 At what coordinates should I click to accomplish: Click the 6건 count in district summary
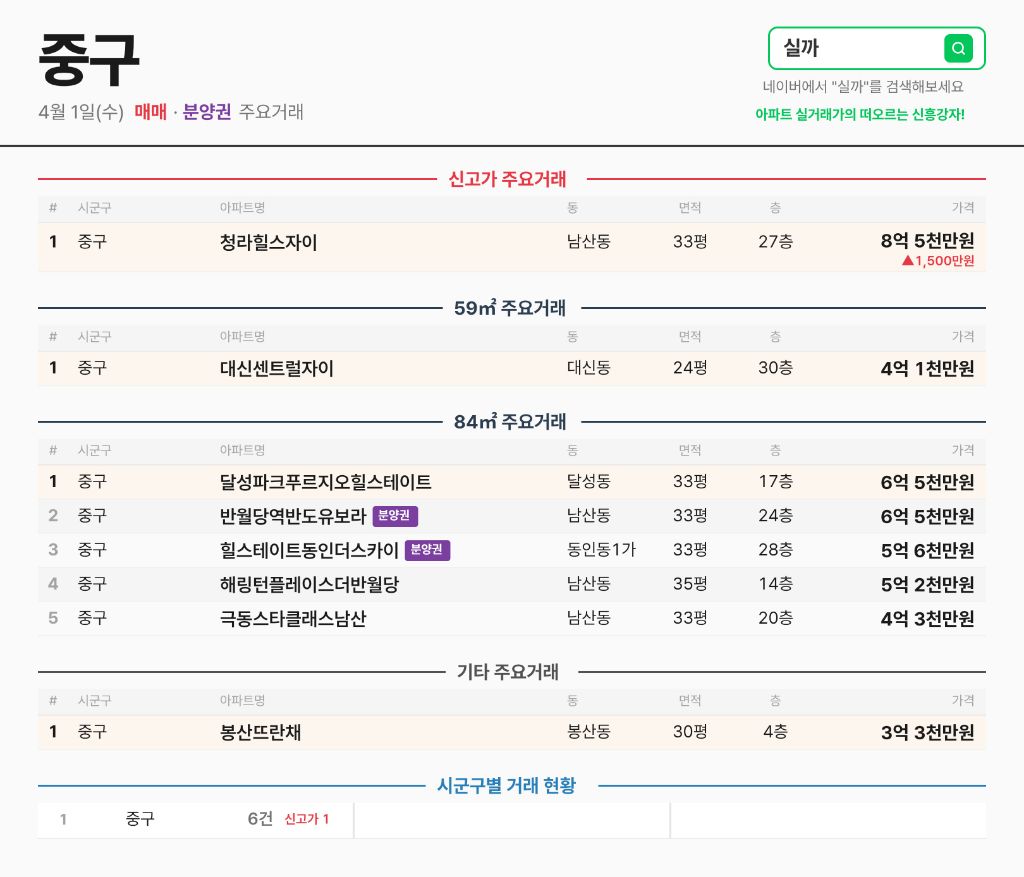(x=260, y=819)
